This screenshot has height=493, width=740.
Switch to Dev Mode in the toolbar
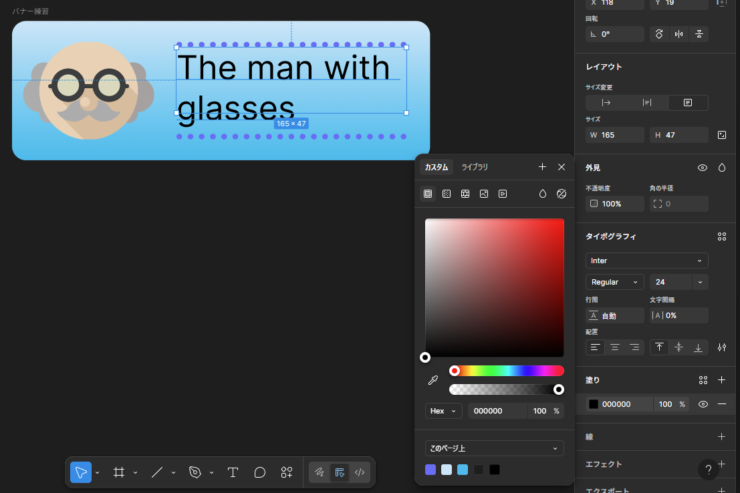360,472
